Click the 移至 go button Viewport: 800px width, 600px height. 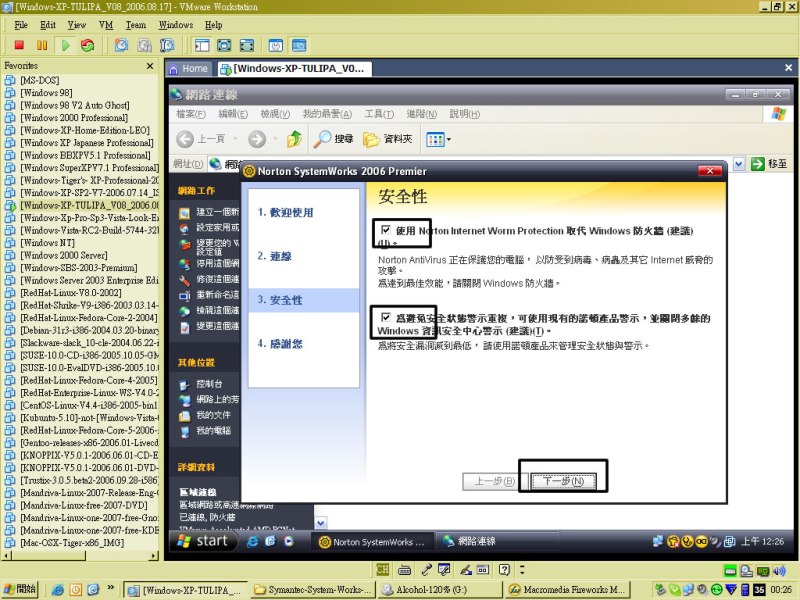(x=769, y=164)
